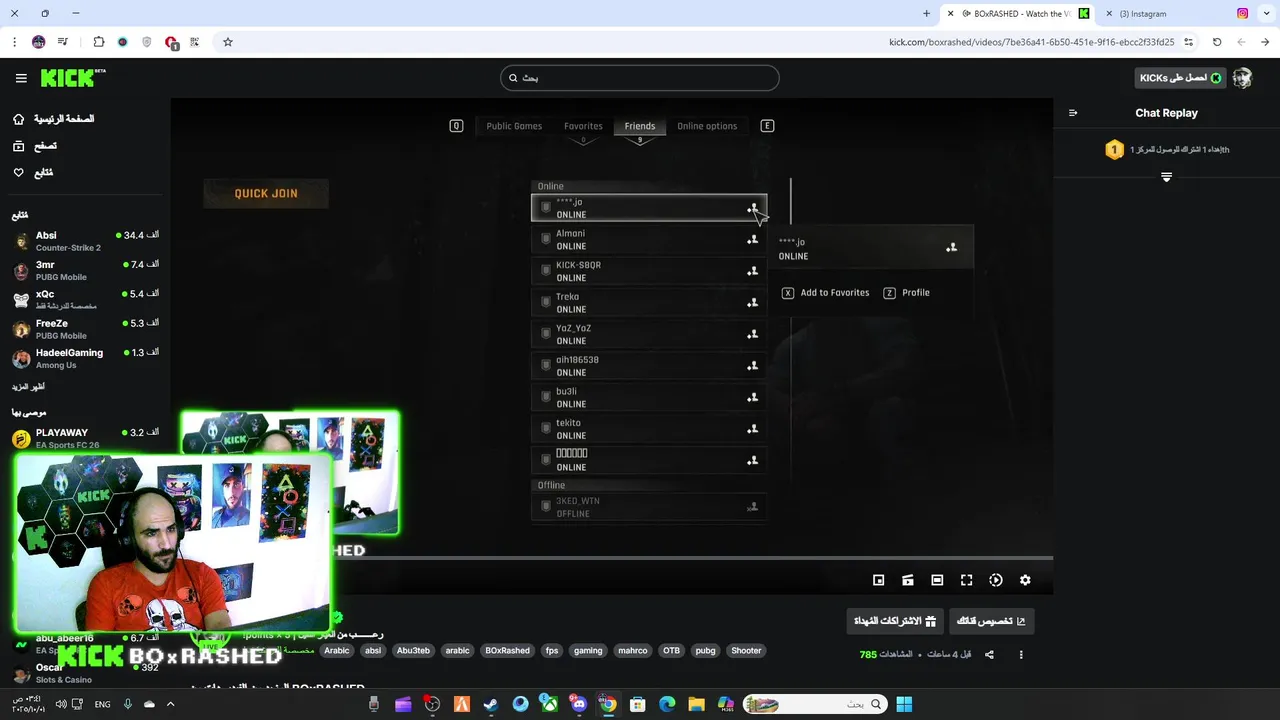This screenshot has width=1280, height=720.
Task: Open HadeelGaming's channel in the sidebar
Action: pos(85,359)
